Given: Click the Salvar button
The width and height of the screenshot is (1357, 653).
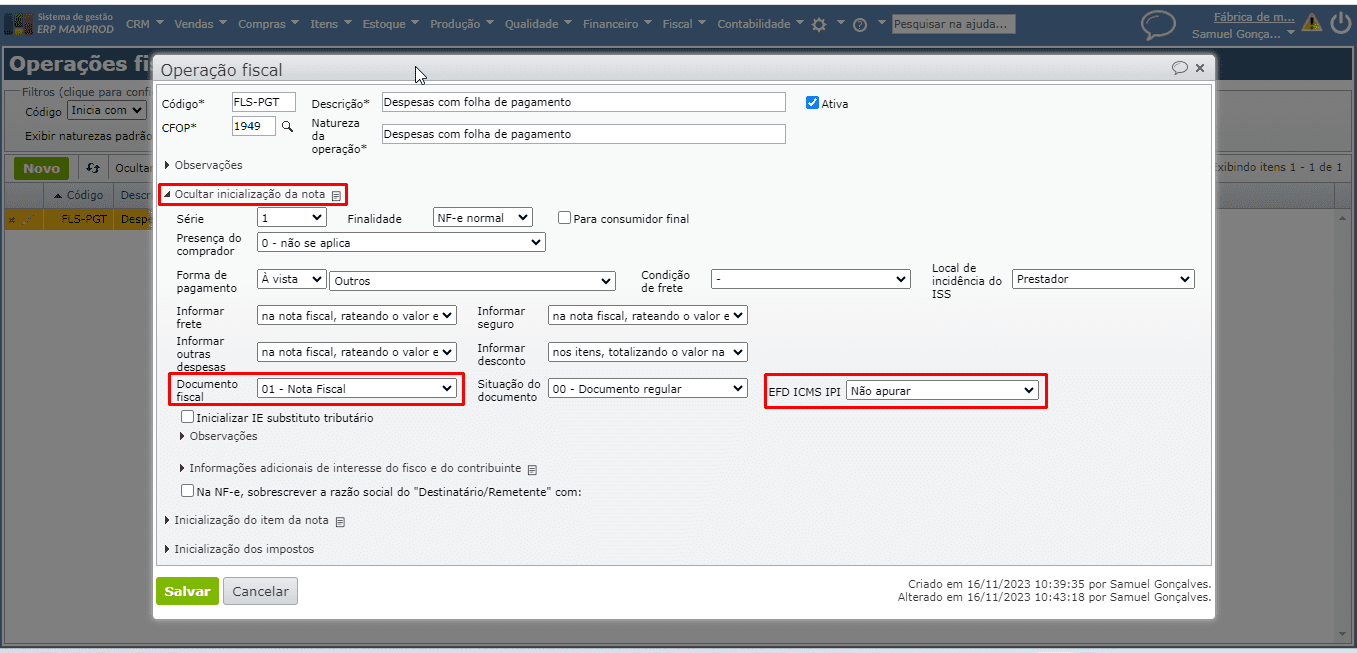Looking at the screenshot, I should pos(187,591).
